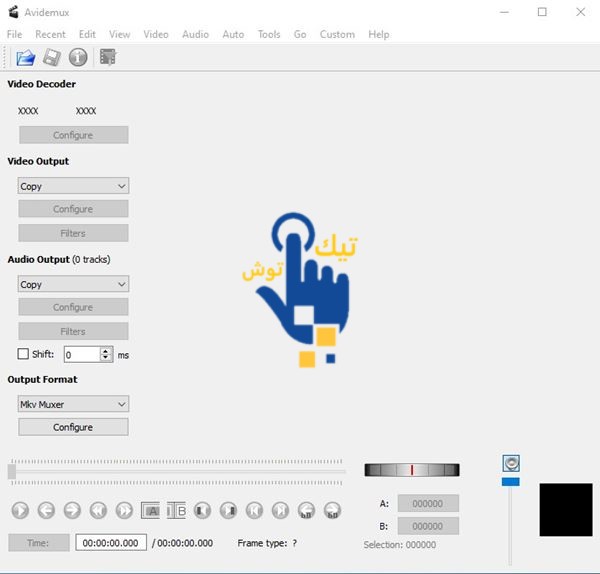Search next black frame button
Screen dimensions: 600x574
[228, 510]
